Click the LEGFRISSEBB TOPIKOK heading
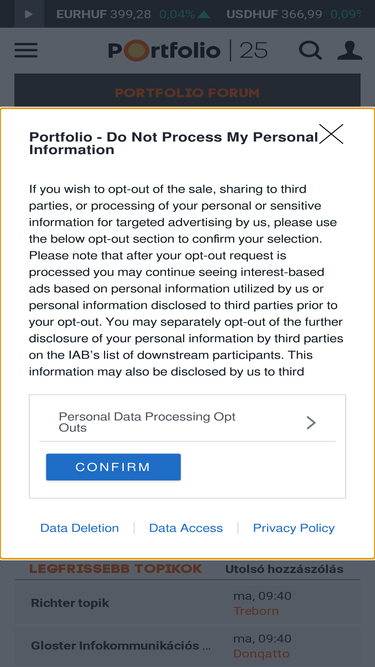Screen dimensions: 375x667 tap(116, 569)
